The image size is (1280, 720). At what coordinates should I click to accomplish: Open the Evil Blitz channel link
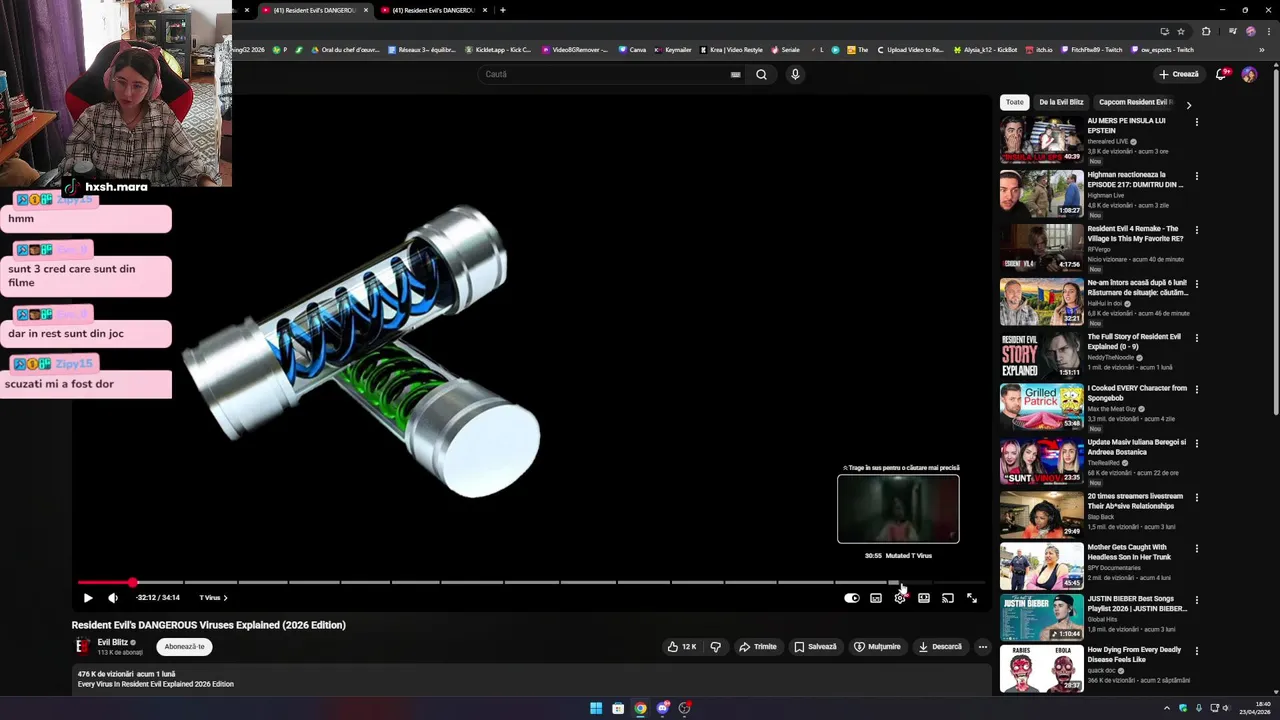pyautogui.click(x=112, y=643)
